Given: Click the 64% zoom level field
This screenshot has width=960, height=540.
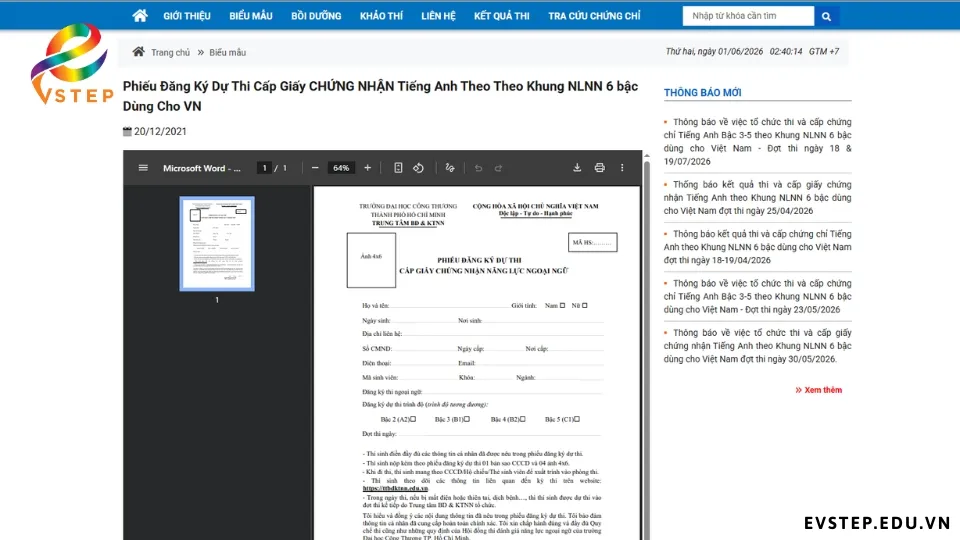Looking at the screenshot, I should [341, 168].
